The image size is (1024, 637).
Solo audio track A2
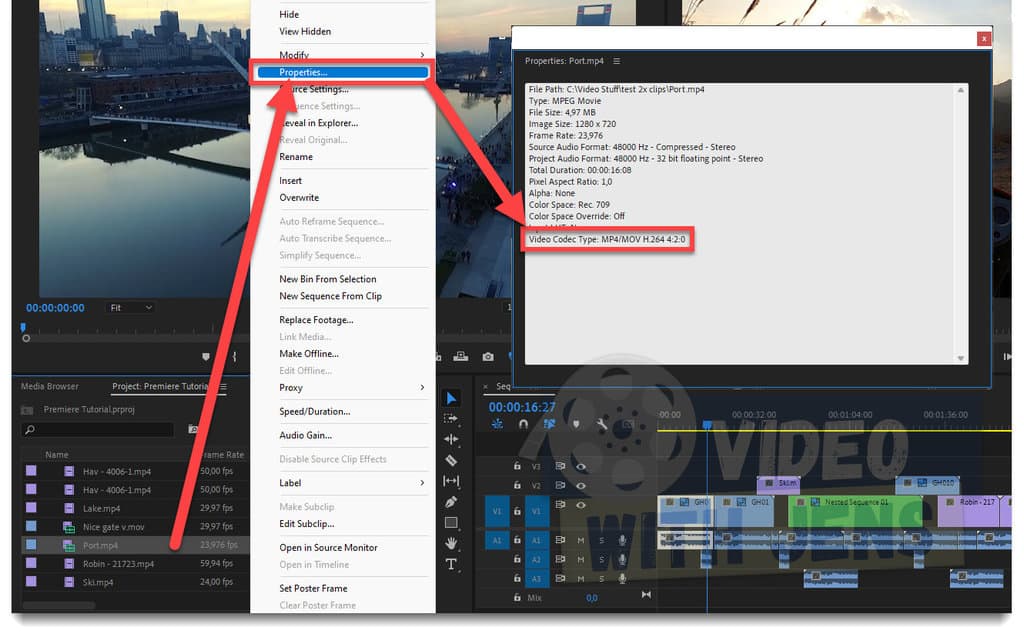pos(601,560)
